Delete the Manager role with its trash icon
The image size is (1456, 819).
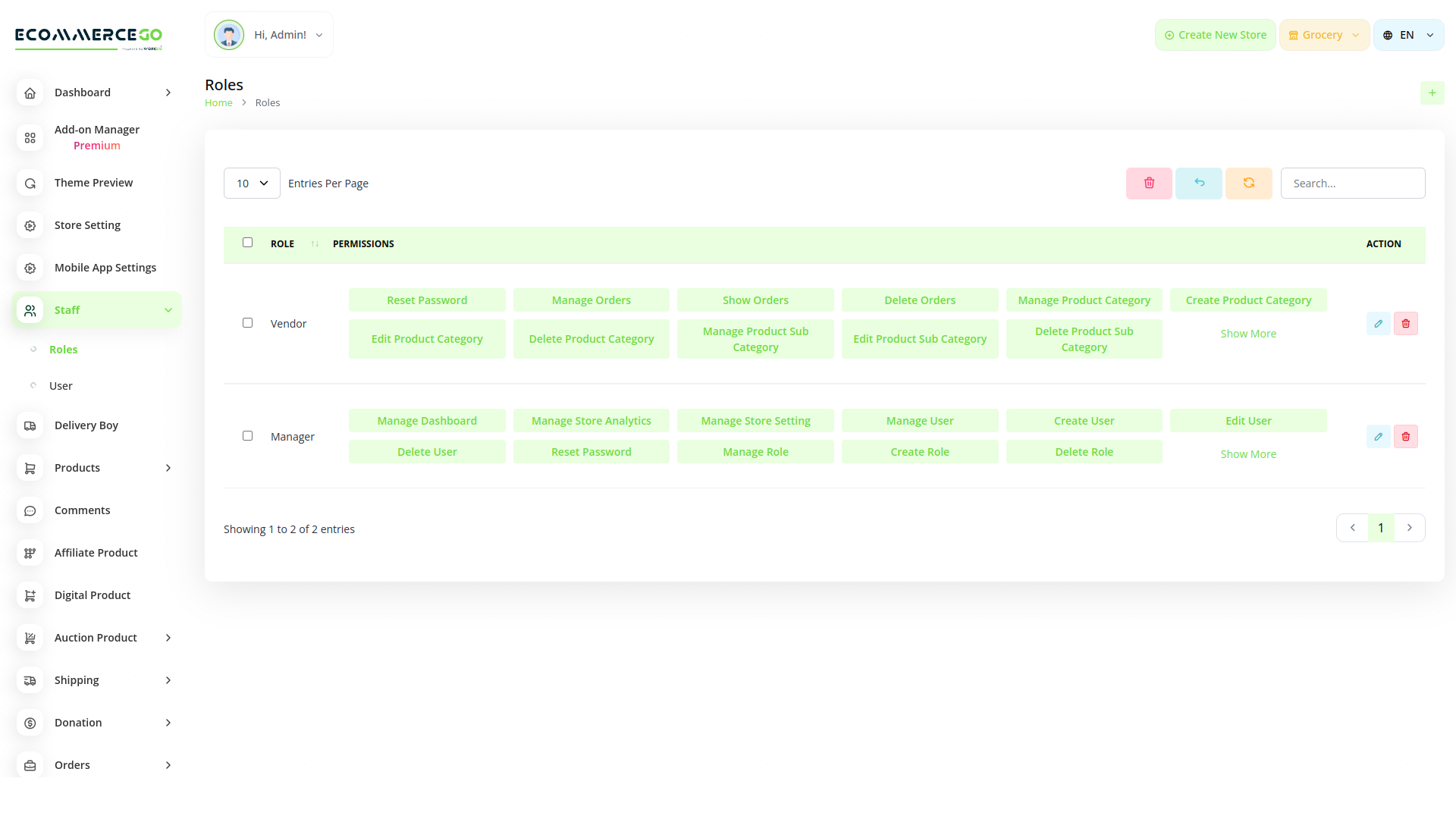[x=1405, y=436]
